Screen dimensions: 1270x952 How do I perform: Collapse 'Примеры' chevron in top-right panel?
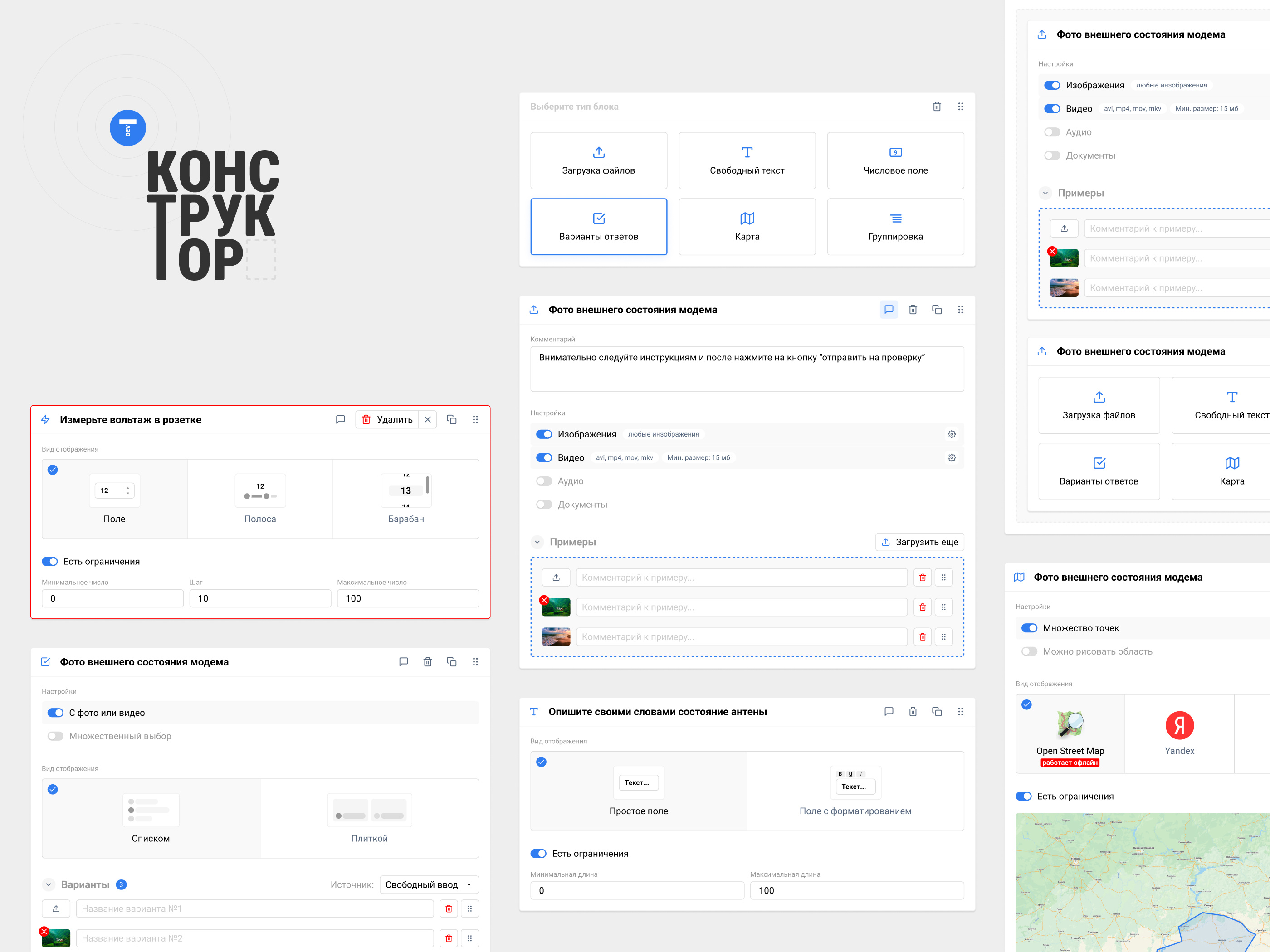1045,193
